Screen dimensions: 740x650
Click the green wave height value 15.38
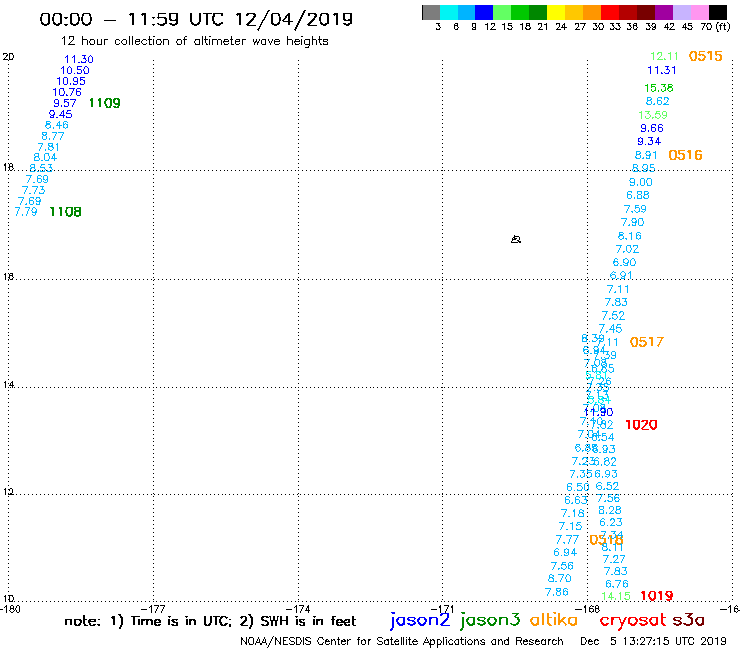(x=659, y=88)
